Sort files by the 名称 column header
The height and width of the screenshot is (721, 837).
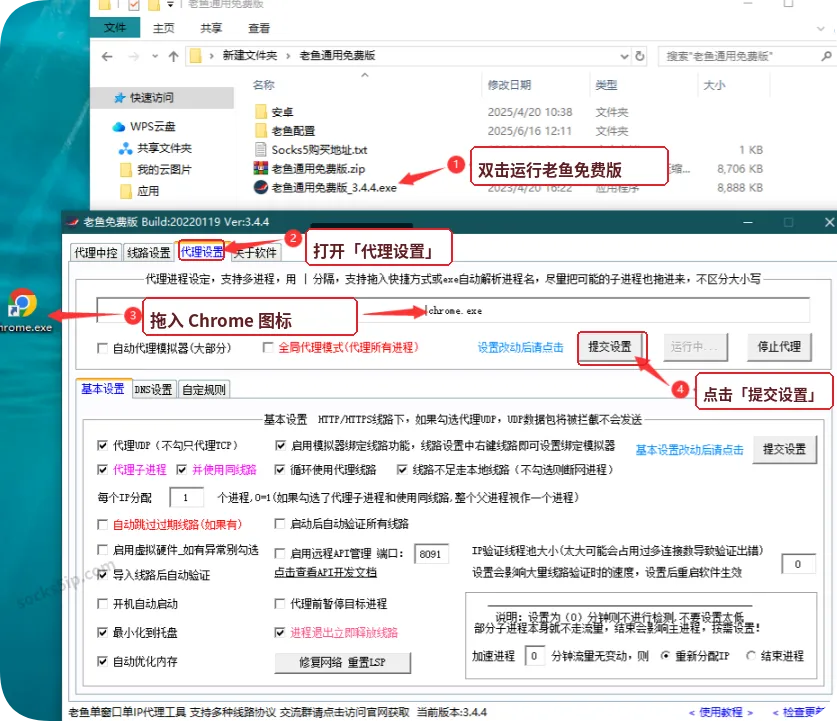click(x=264, y=84)
